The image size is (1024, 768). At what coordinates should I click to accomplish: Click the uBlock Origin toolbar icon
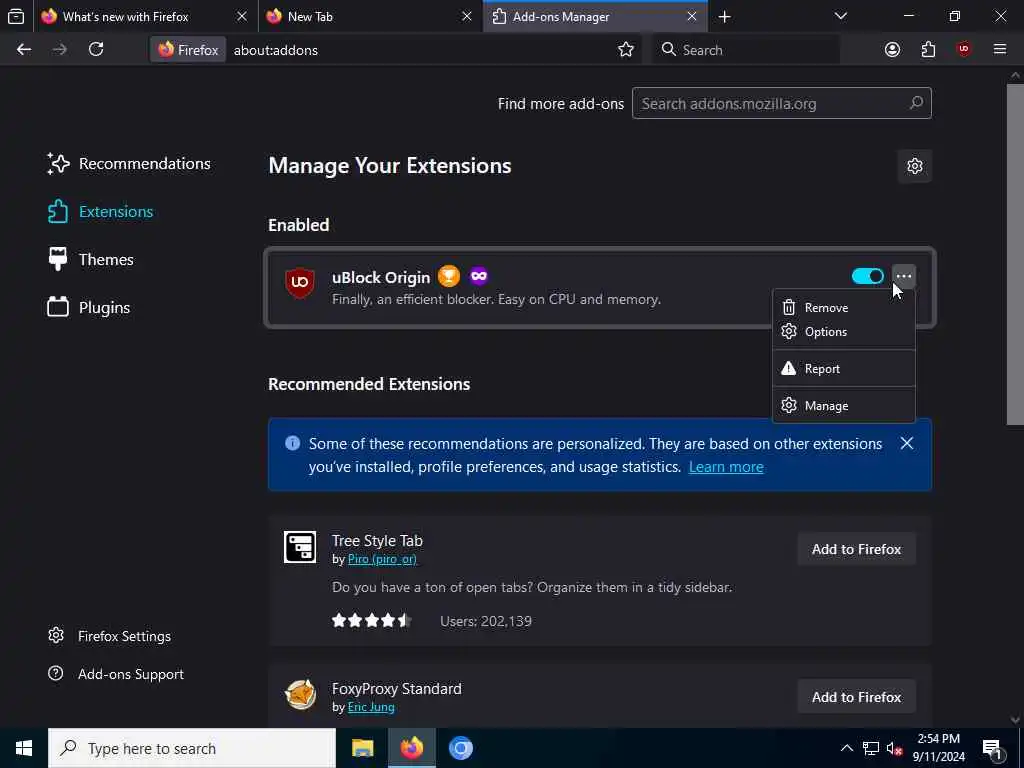click(964, 50)
